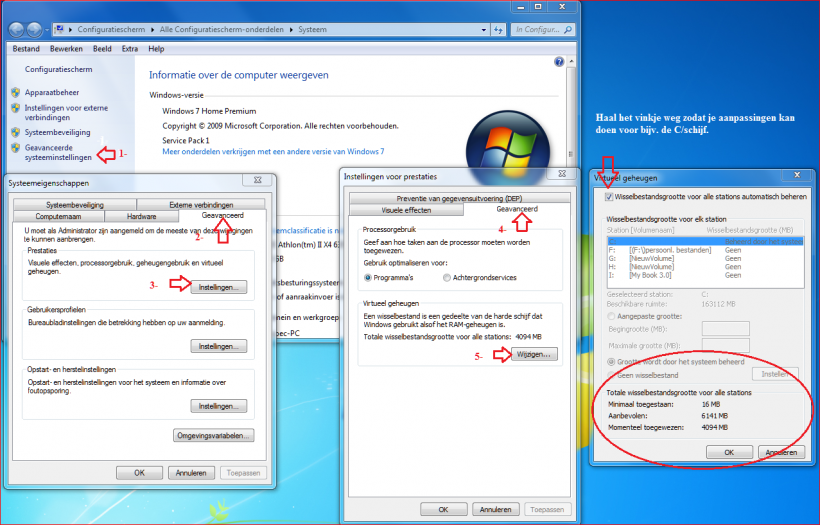This screenshot has height=525, width=820.
Task: Click shield icon beside Geavanceerde systeeminstellingen
Action: point(16,148)
